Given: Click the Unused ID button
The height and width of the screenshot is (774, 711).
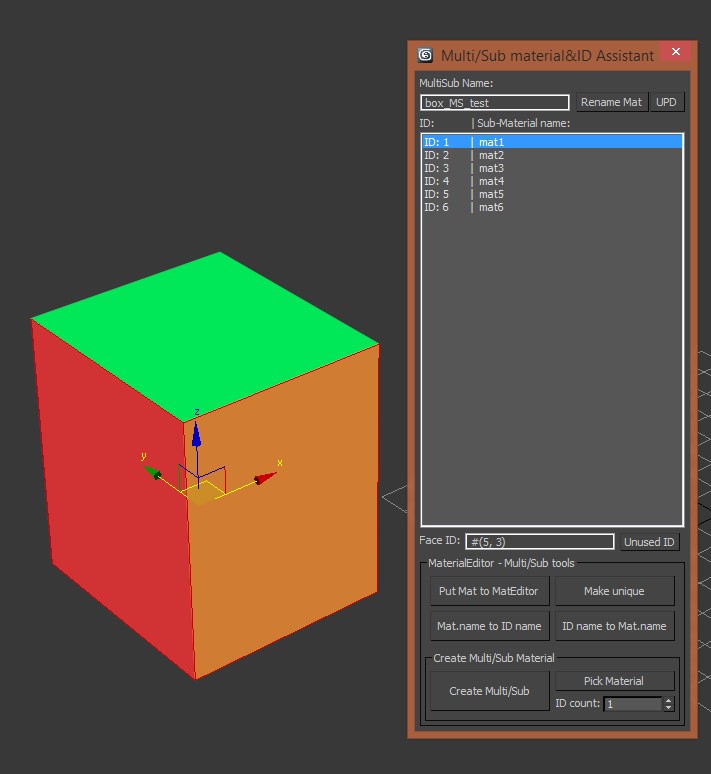Looking at the screenshot, I should 650,542.
